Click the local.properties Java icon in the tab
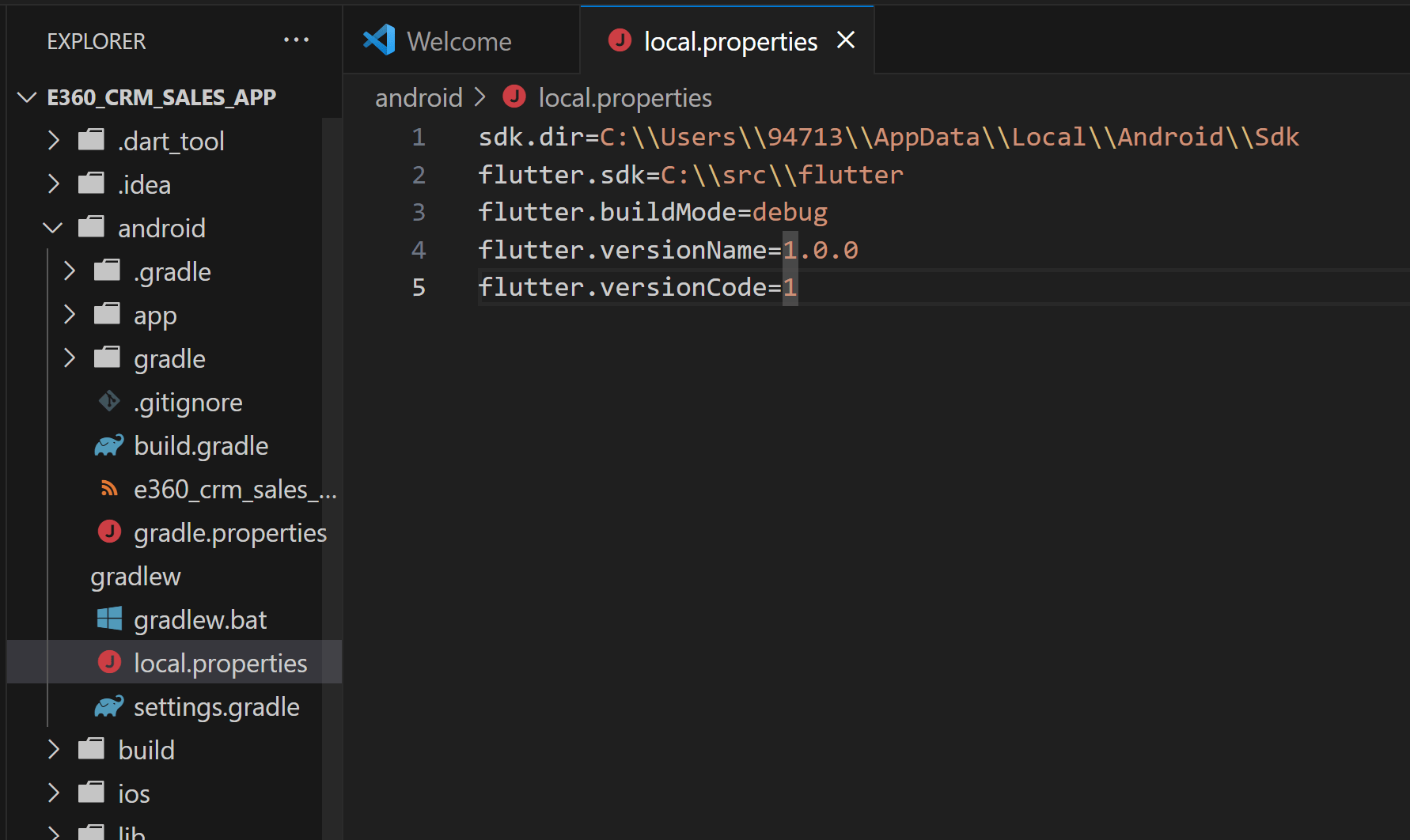Image resolution: width=1410 pixels, height=840 pixels. pos(620,40)
